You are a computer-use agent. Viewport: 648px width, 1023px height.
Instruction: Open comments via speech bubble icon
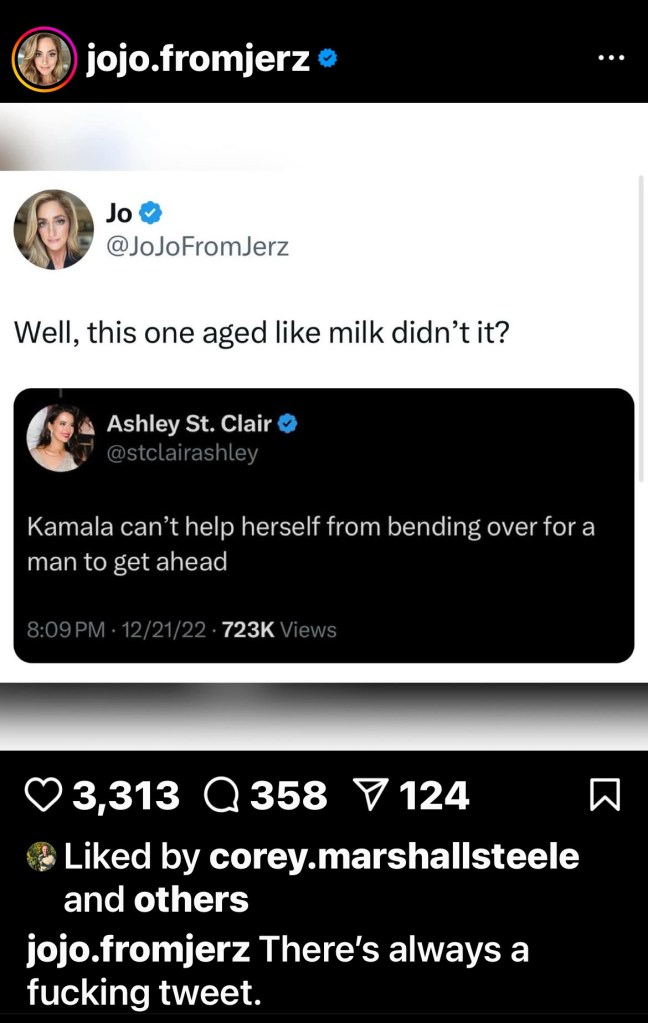(219, 796)
